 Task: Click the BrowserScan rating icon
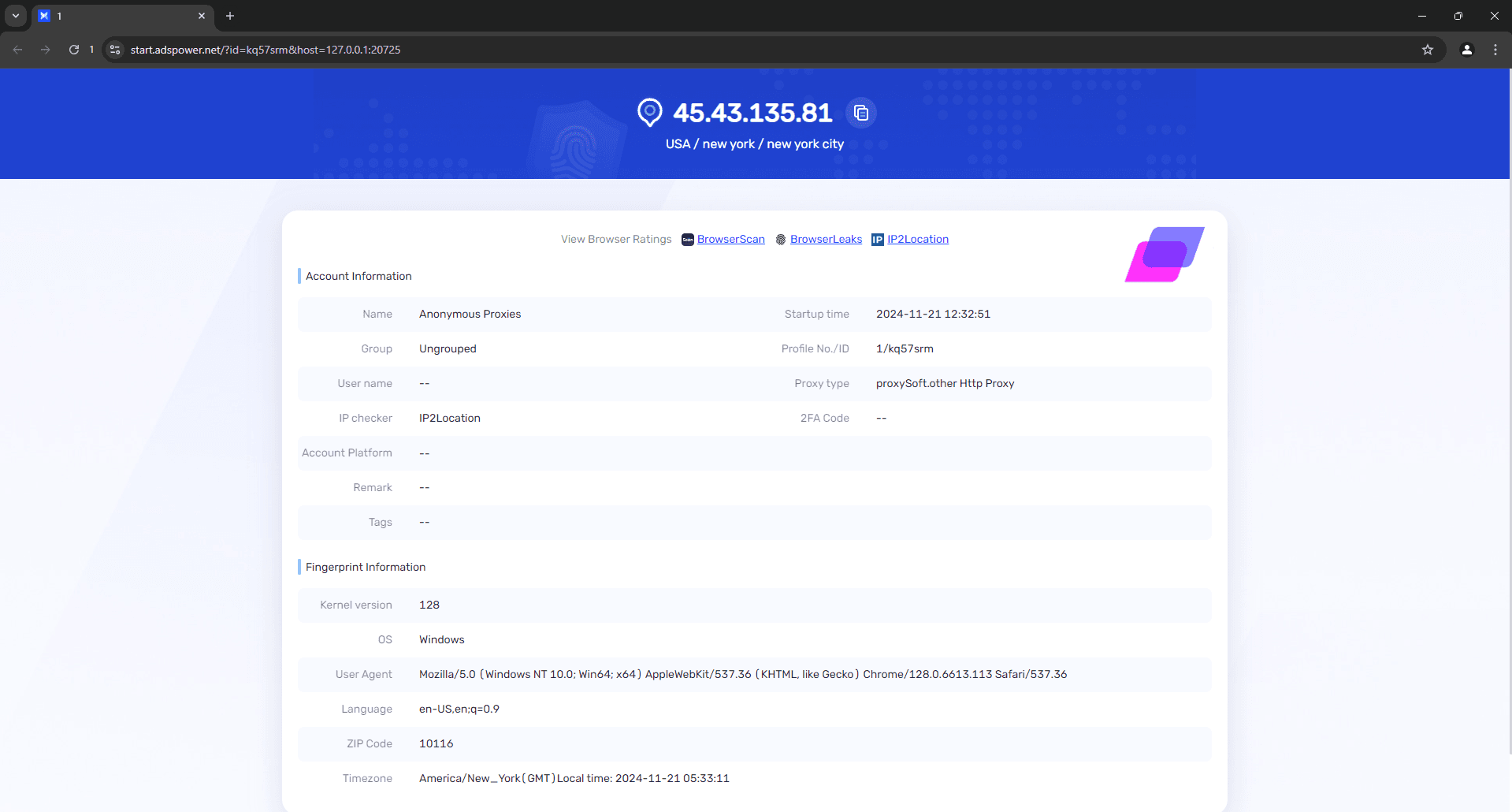687,239
